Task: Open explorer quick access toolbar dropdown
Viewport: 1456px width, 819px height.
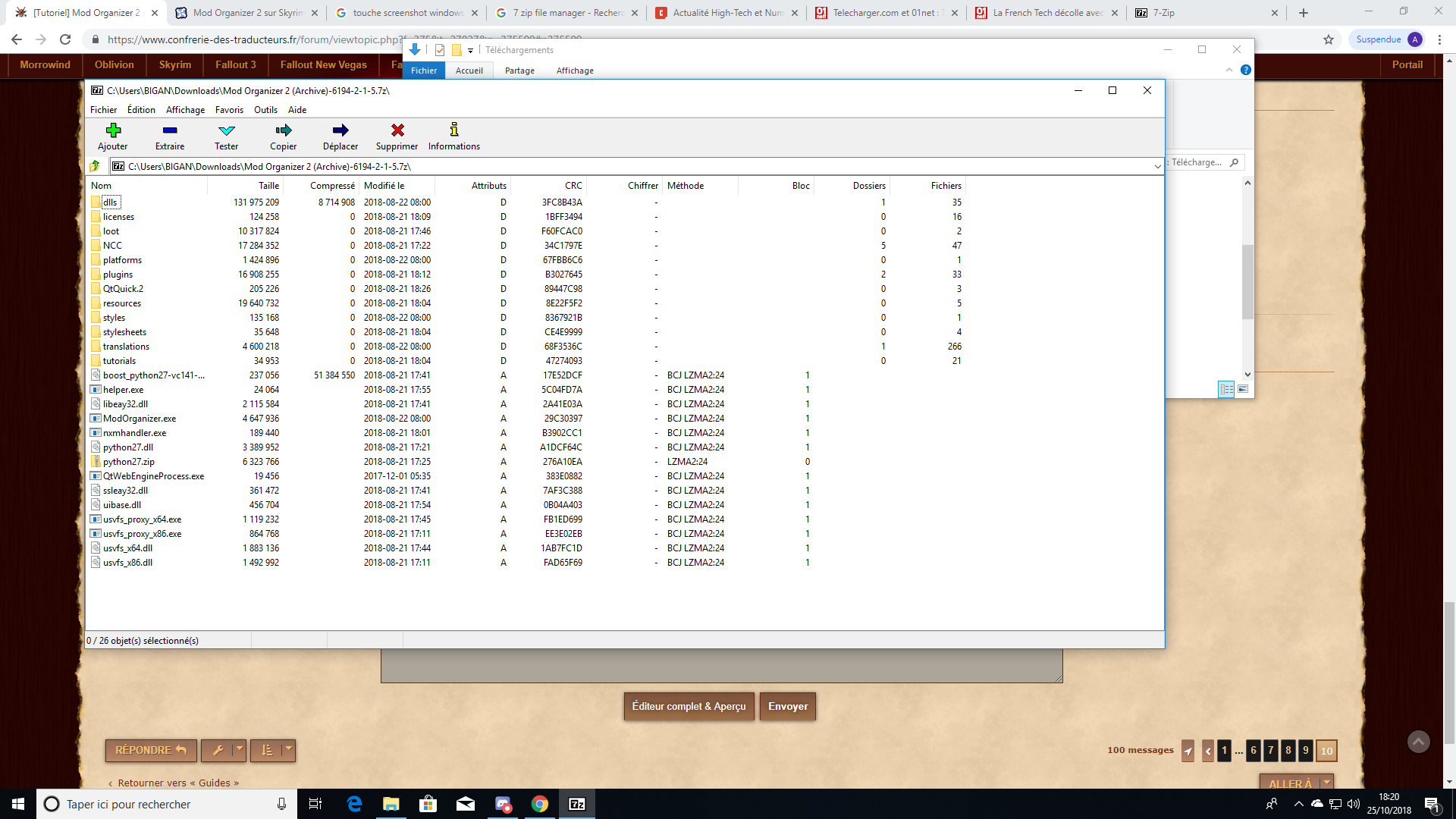Action: point(470,51)
